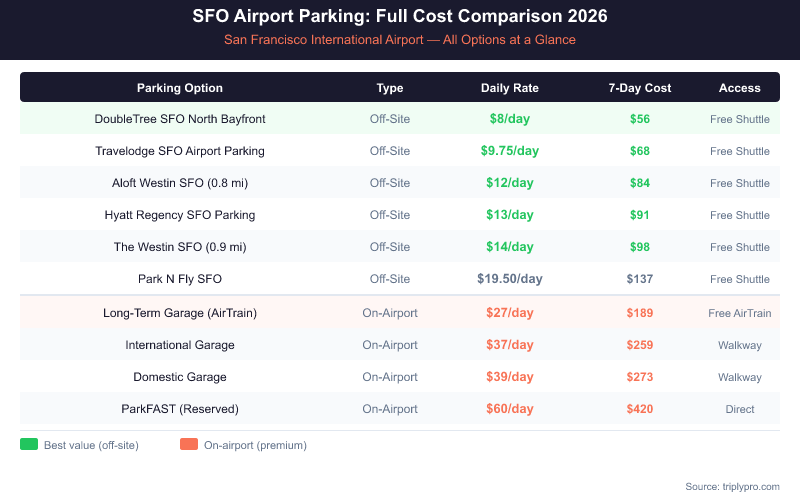
Task: Click the orange On-airport premium legend swatch
Action: [188, 445]
